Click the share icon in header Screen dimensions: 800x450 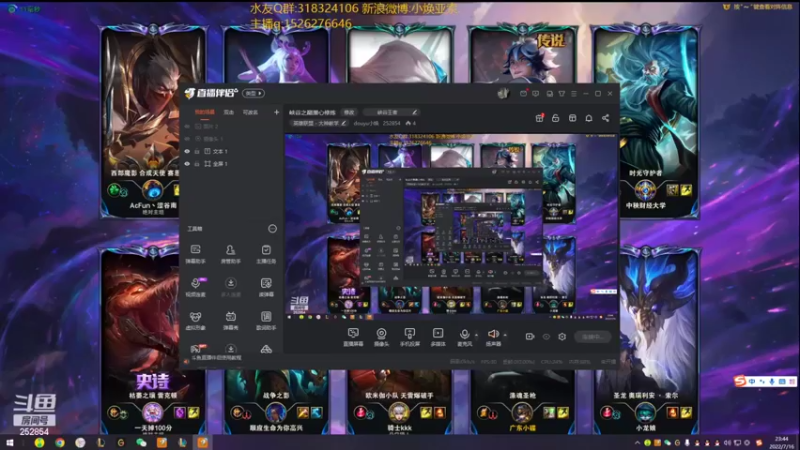[x=605, y=118]
